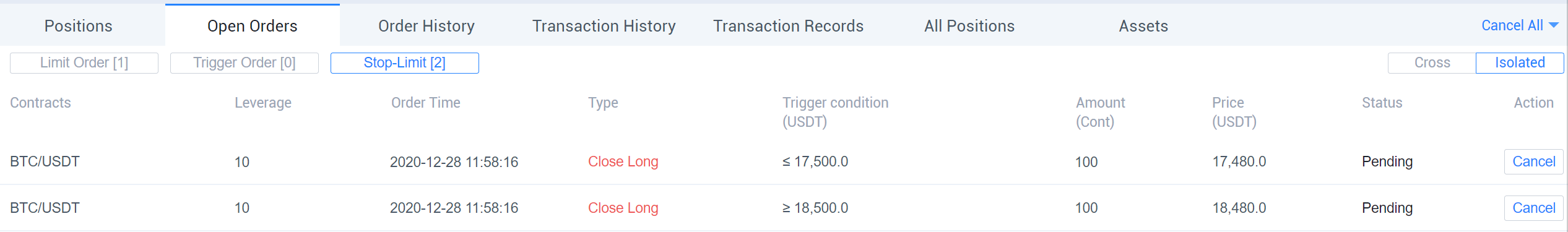Open the All Positions tab

(969, 26)
